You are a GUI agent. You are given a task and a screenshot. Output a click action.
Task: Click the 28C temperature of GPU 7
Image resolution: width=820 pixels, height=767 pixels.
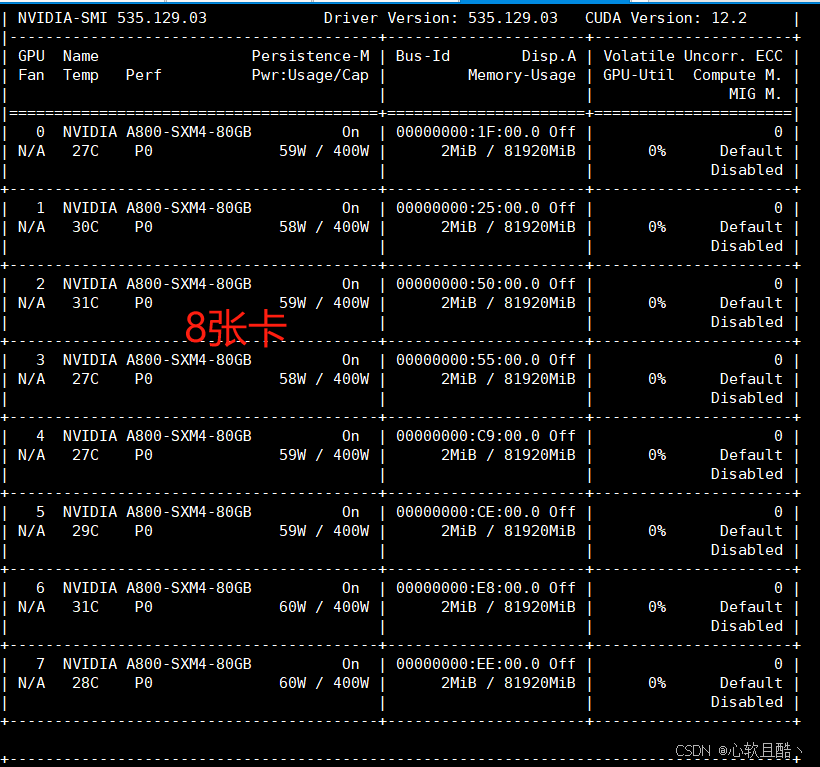pos(85,683)
